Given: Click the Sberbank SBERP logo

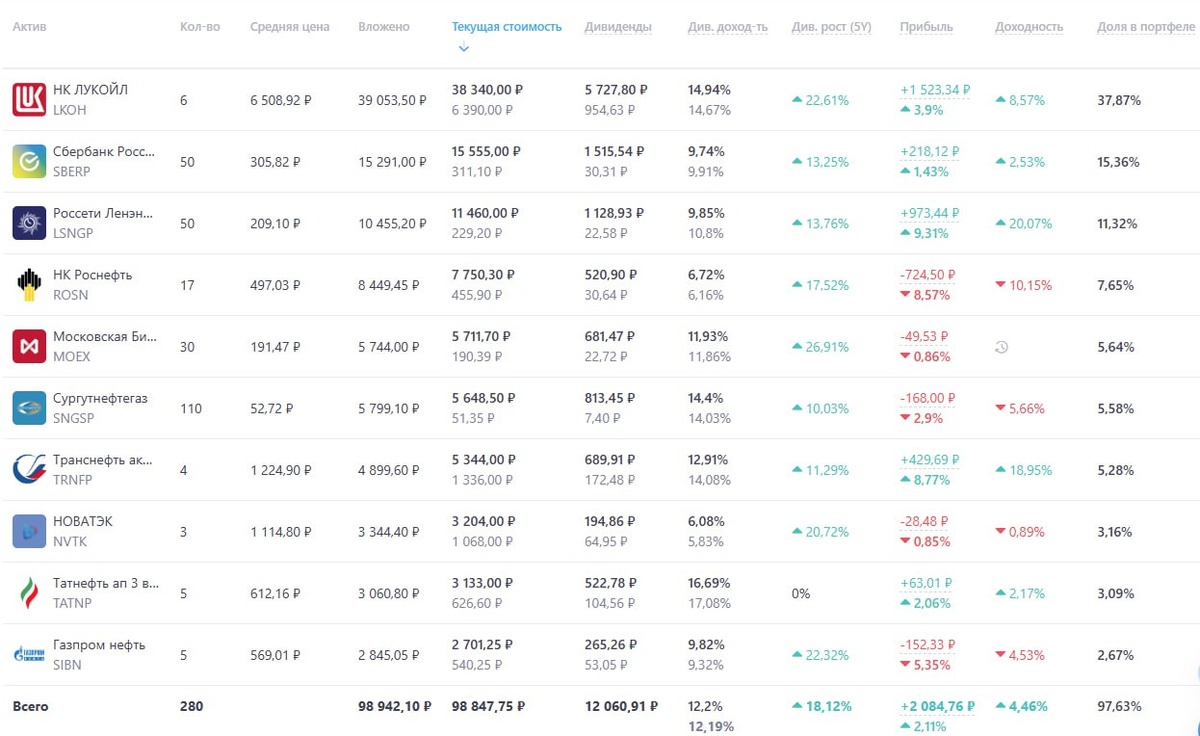Looking at the screenshot, I should point(29,162).
